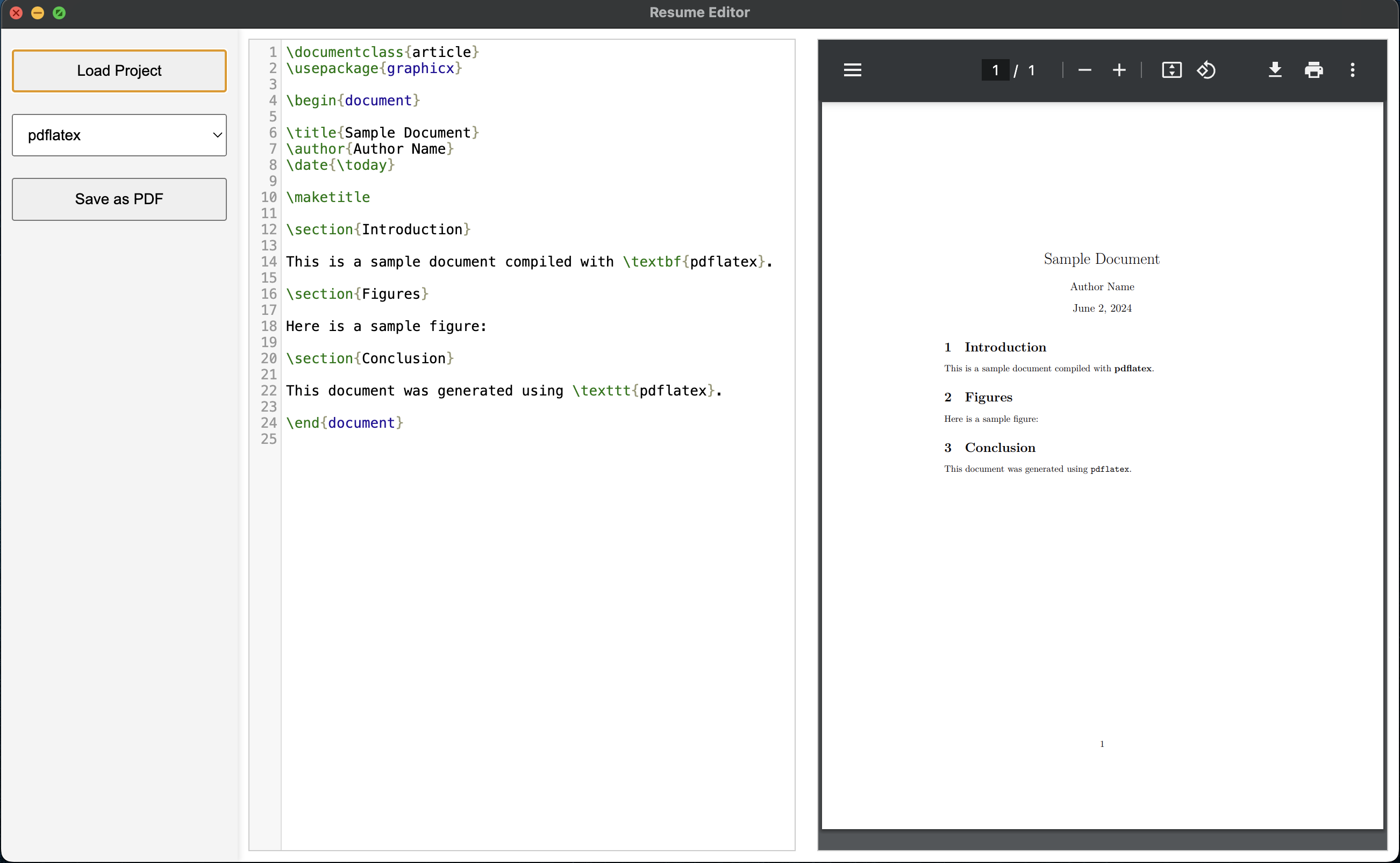The image size is (1400, 863).
Task: Click the fit to page icon
Action: 1172,70
